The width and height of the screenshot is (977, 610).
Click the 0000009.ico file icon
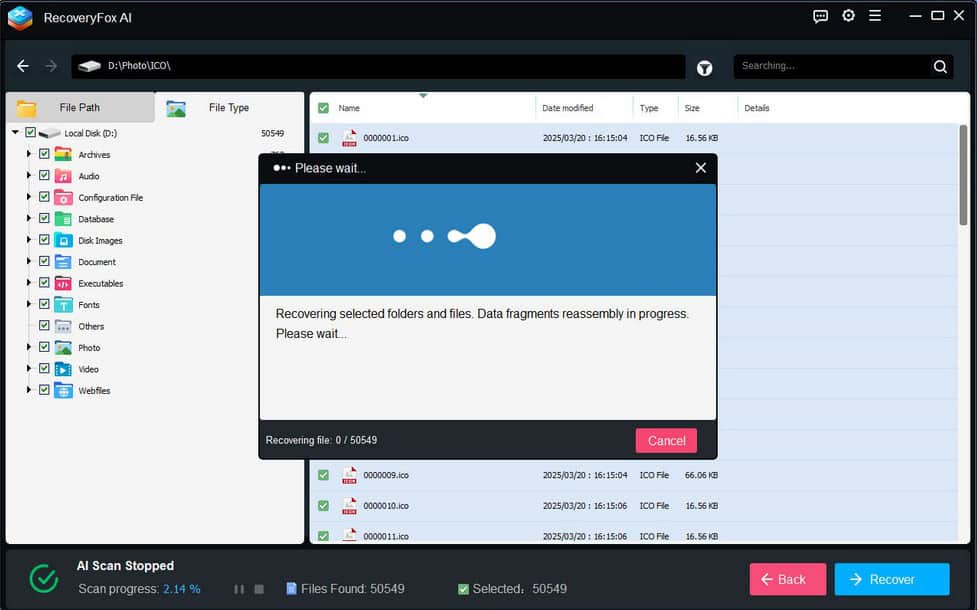pyautogui.click(x=349, y=475)
